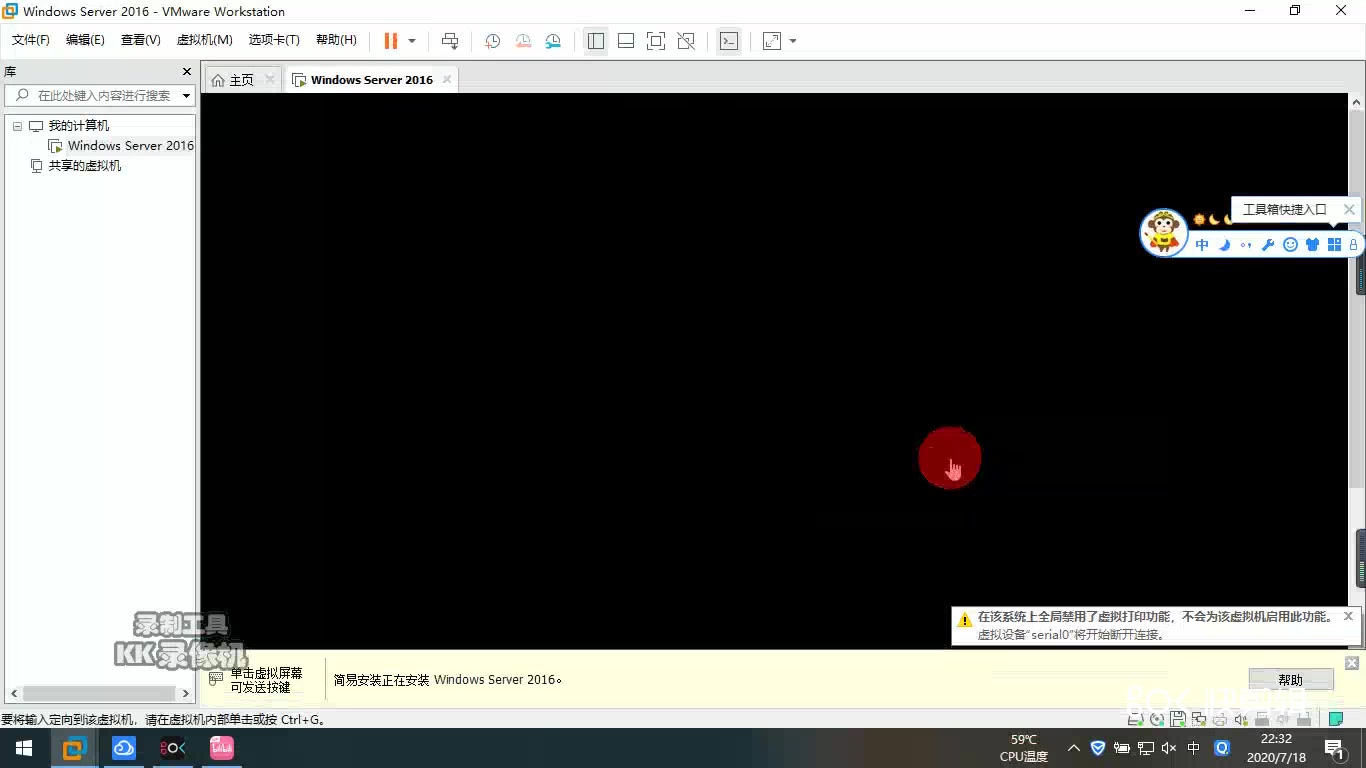
Task: Select the Windows Server 2016 tab
Action: coord(371,80)
